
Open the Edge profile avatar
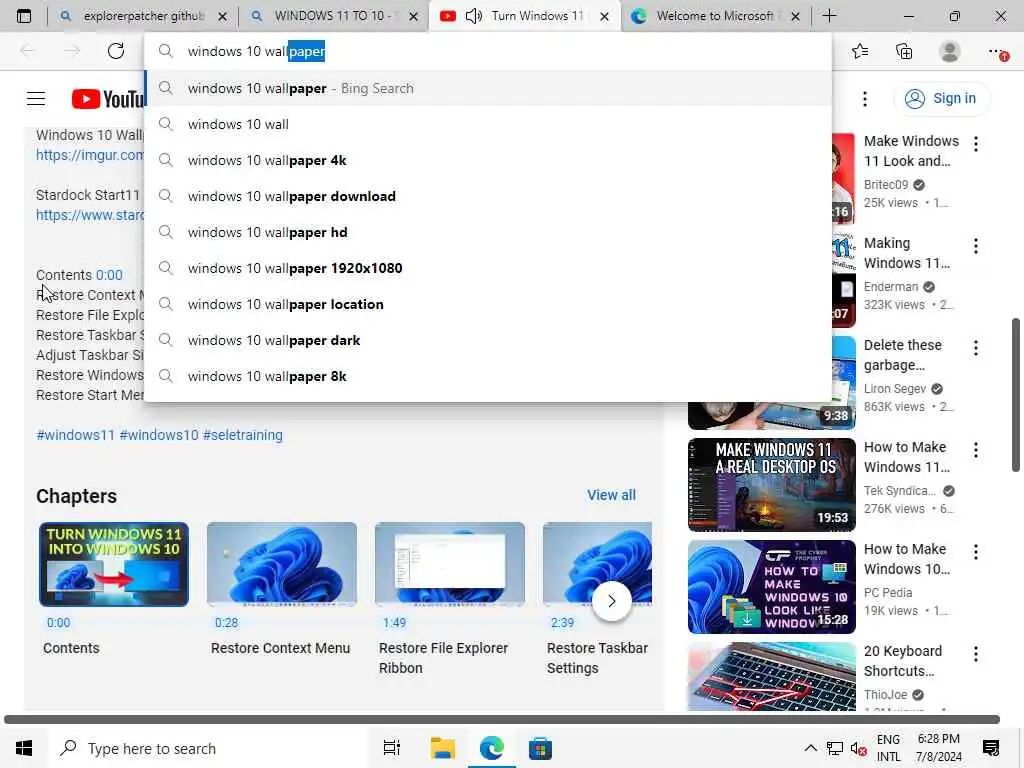click(950, 51)
